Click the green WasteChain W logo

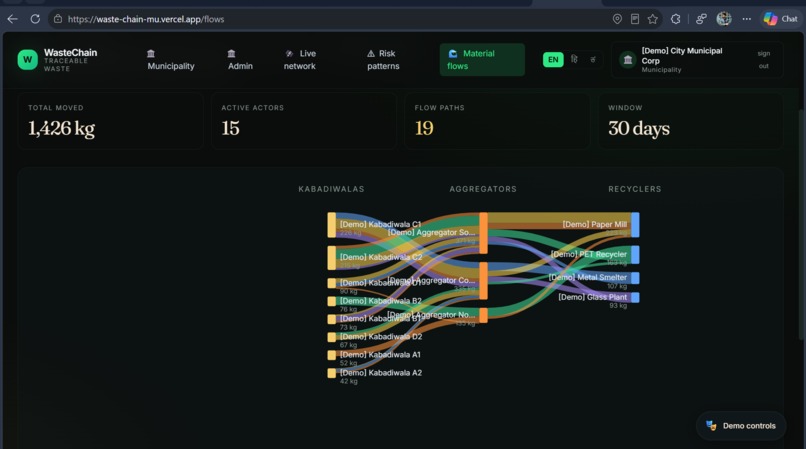[27, 60]
